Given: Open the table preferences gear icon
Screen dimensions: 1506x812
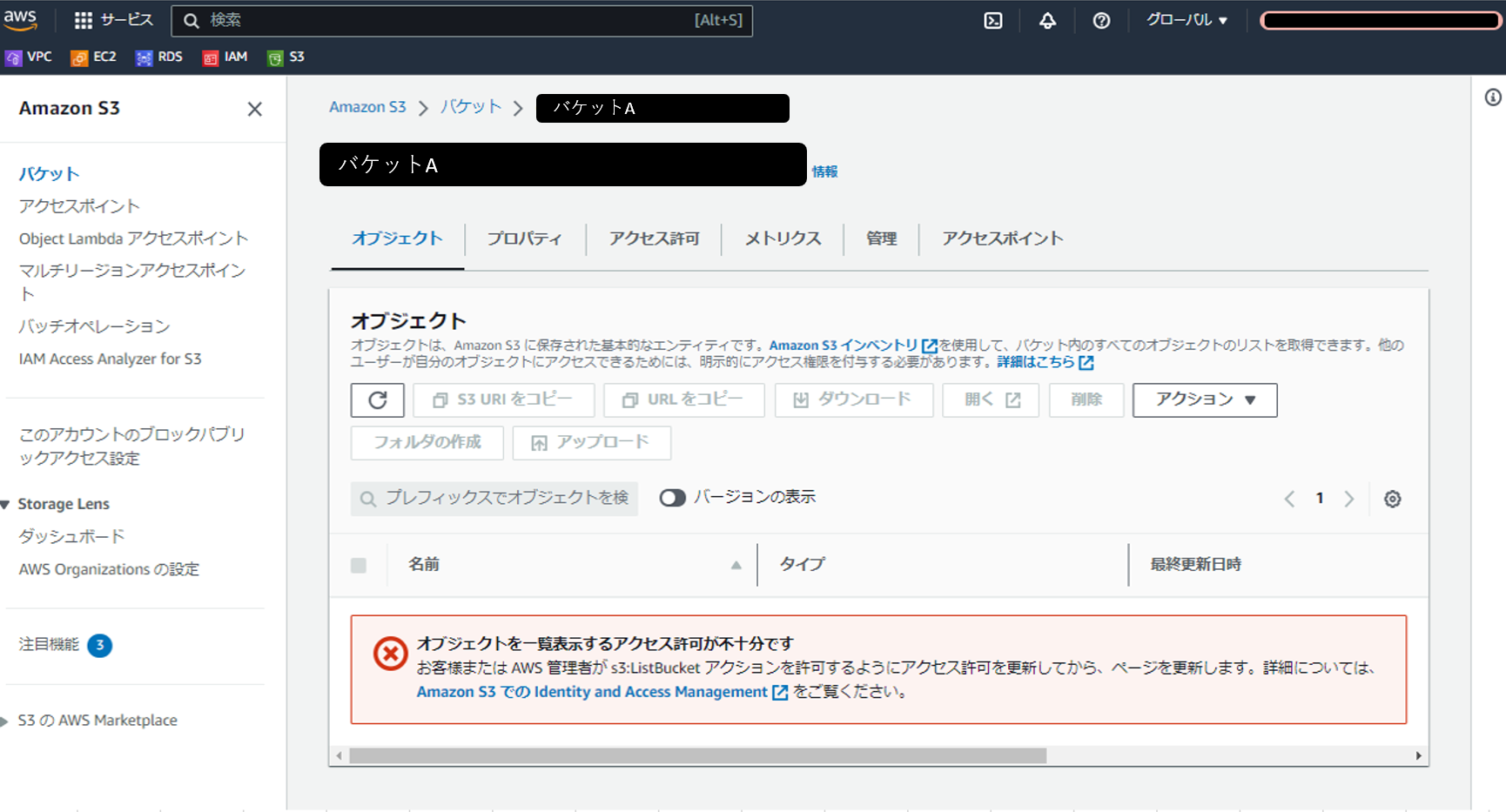Looking at the screenshot, I should pyautogui.click(x=1392, y=499).
